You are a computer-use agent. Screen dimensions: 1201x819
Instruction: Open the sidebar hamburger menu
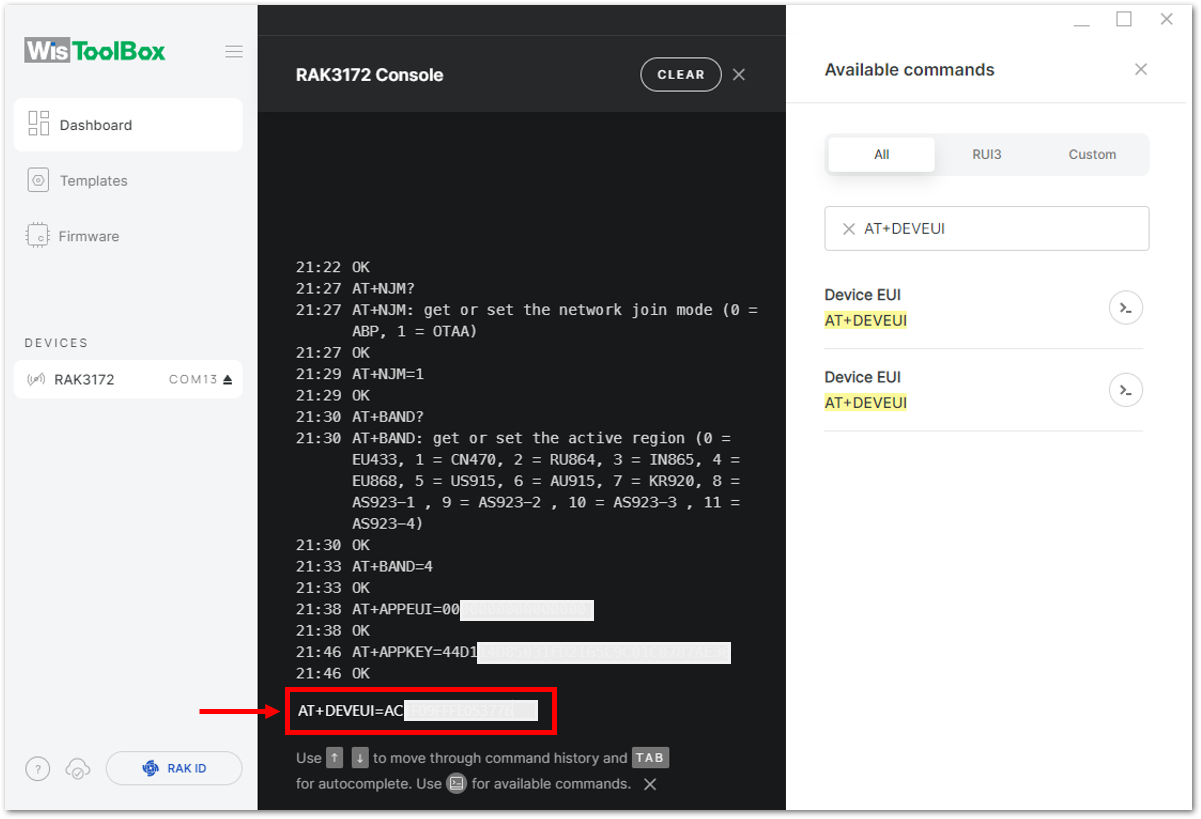[234, 52]
